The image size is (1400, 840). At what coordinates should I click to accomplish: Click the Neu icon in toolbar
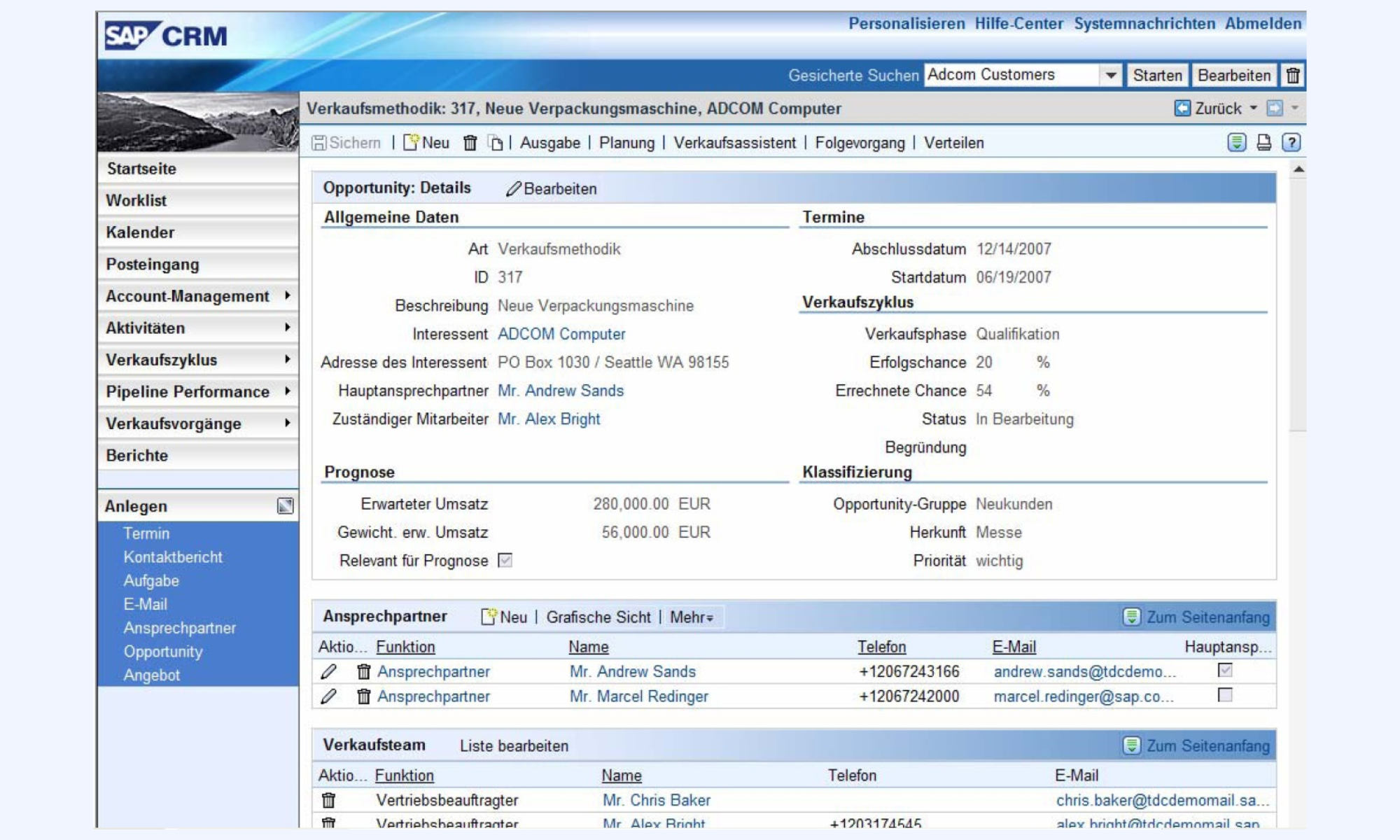click(x=411, y=142)
